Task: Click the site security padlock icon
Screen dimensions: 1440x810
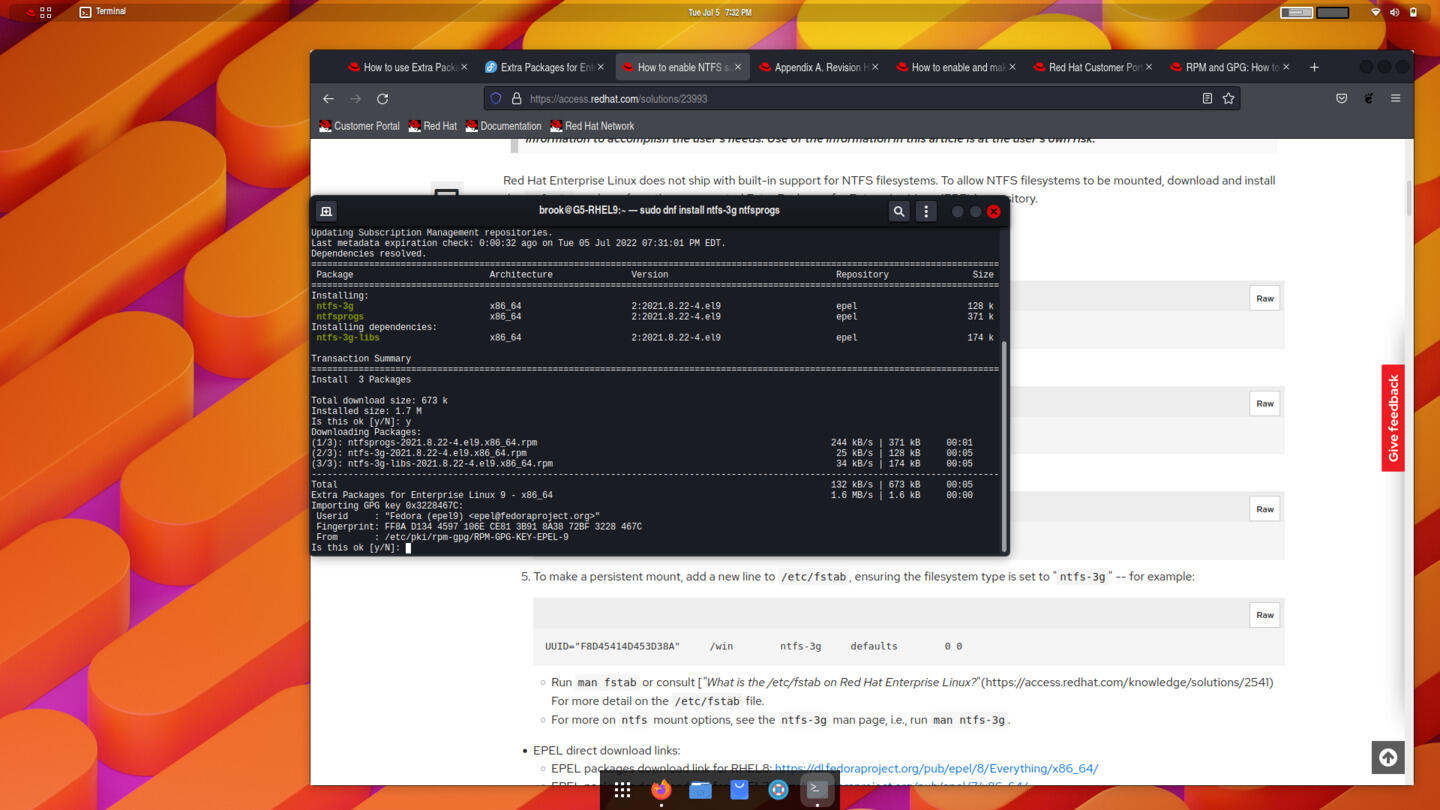Action: click(516, 99)
